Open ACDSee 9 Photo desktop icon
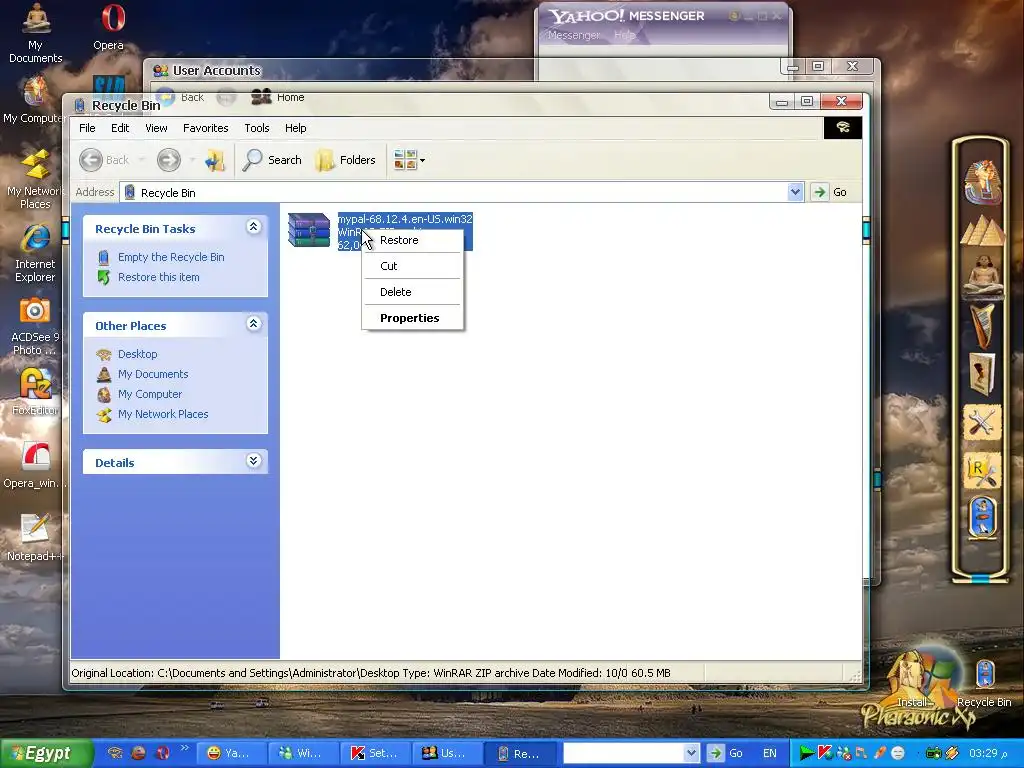This screenshot has height=768, width=1024. pos(35,327)
